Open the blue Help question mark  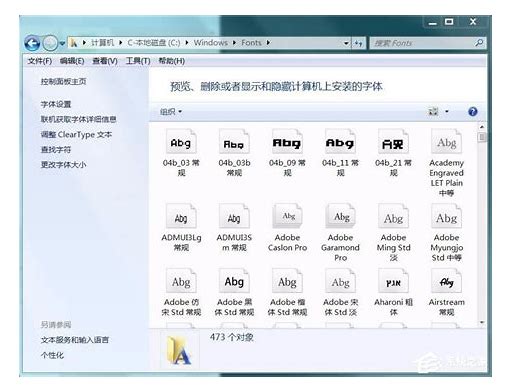click(472, 112)
